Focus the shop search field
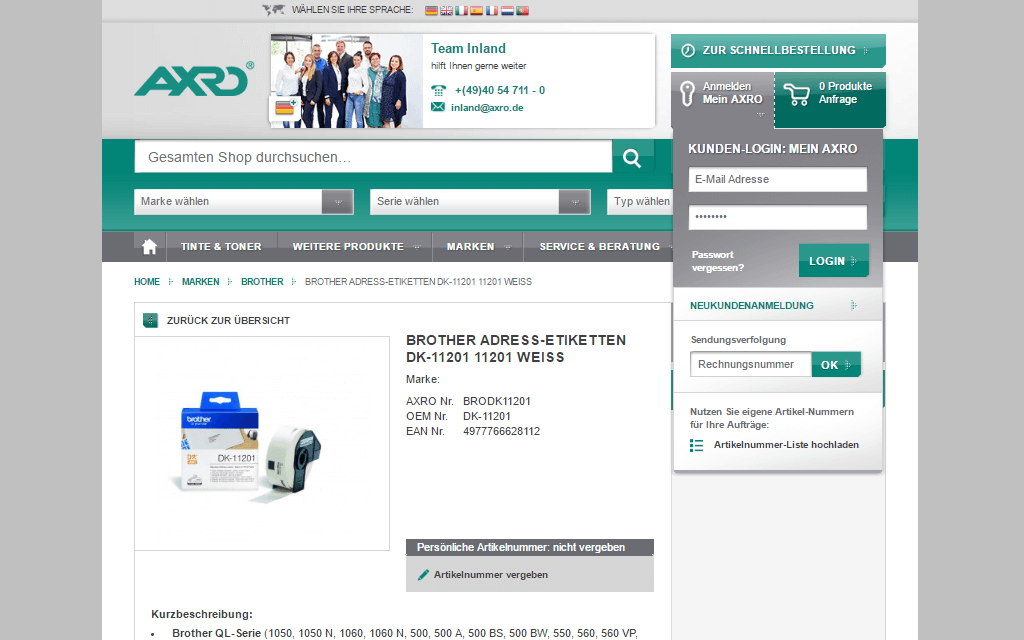Viewport: 1024px width, 640px height. point(373,157)
